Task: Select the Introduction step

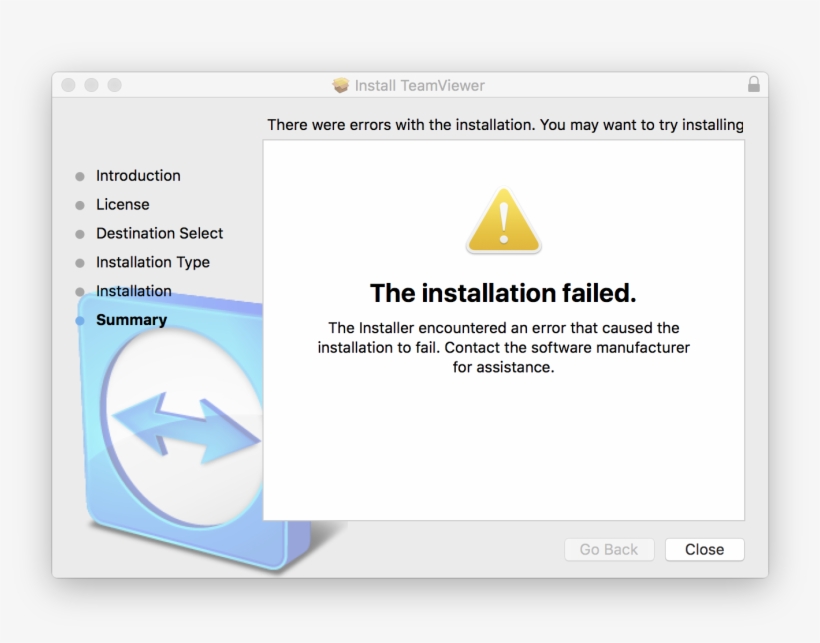Action: [138, 176]
